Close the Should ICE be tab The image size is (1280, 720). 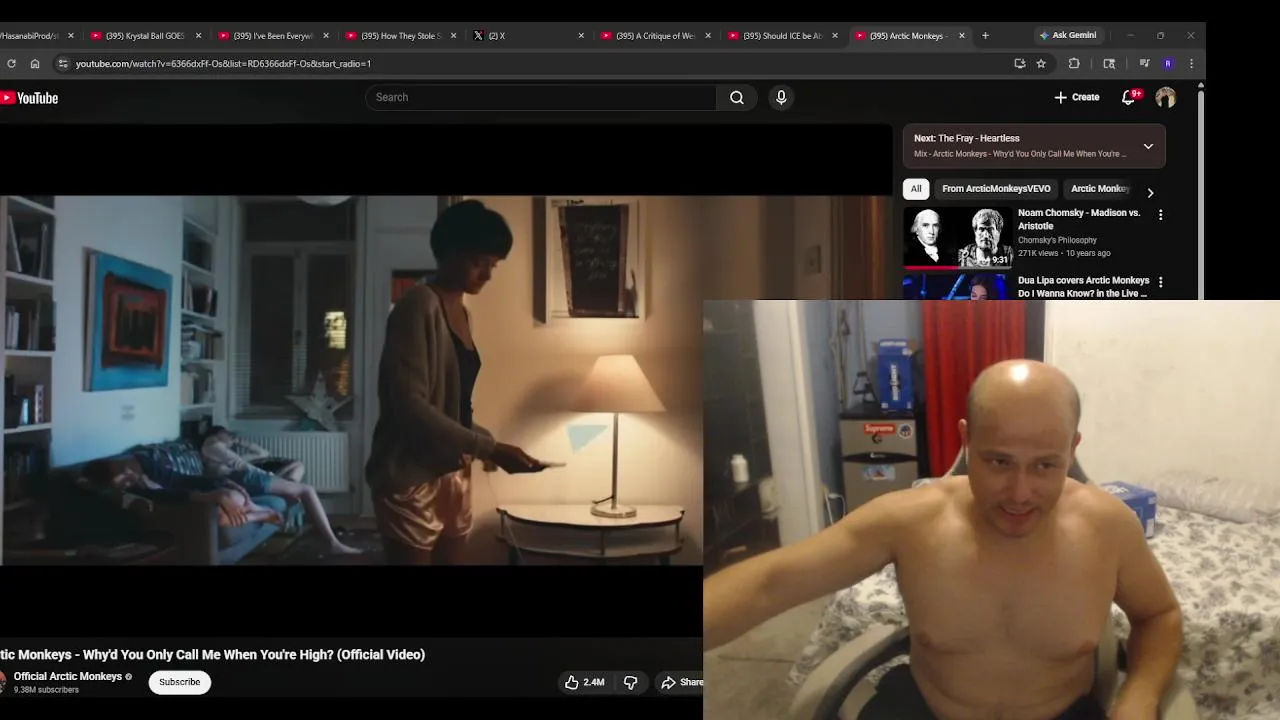coord(835,35)
